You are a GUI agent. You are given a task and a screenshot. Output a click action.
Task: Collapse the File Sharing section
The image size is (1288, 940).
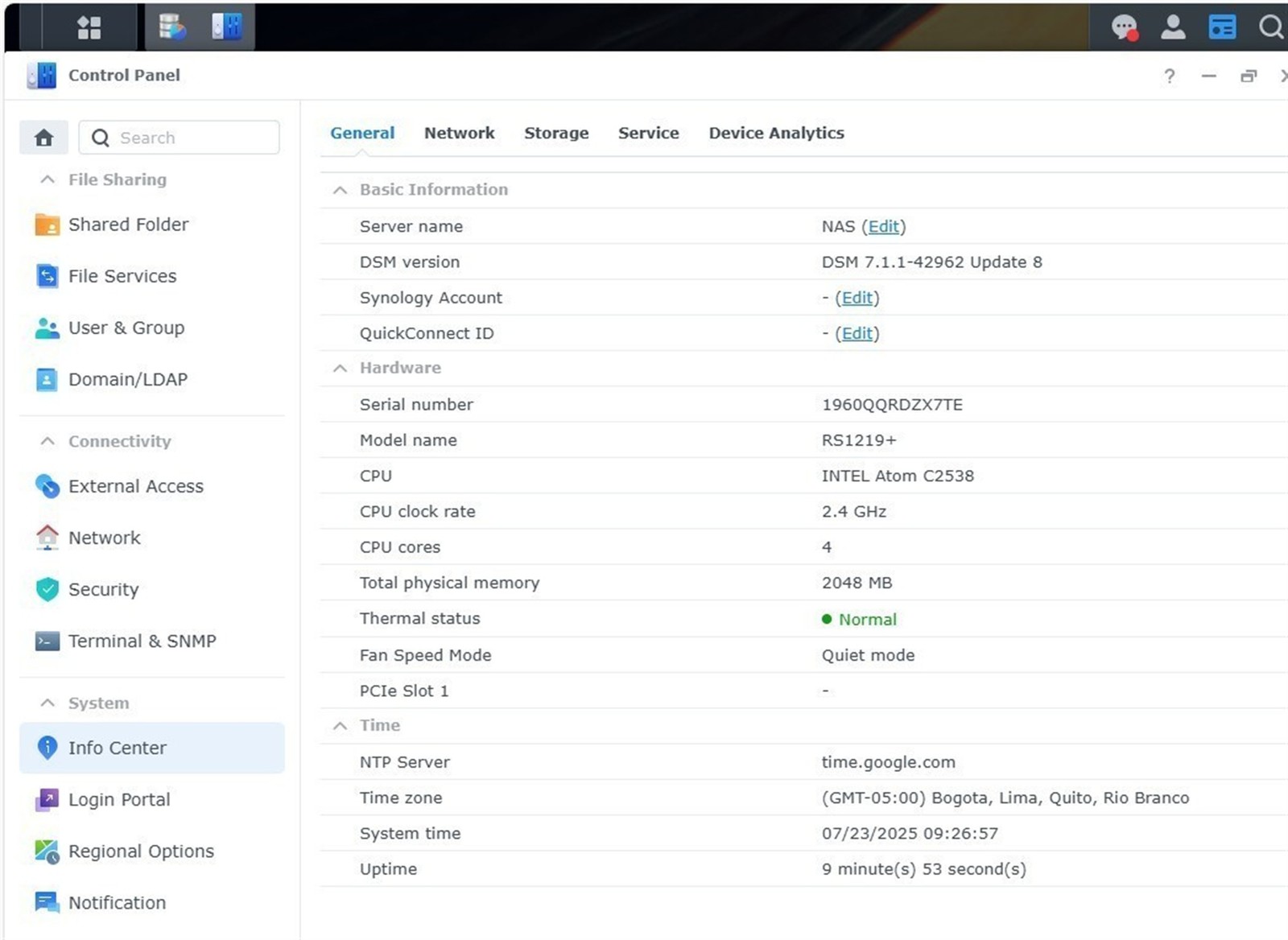coord(47,179)
